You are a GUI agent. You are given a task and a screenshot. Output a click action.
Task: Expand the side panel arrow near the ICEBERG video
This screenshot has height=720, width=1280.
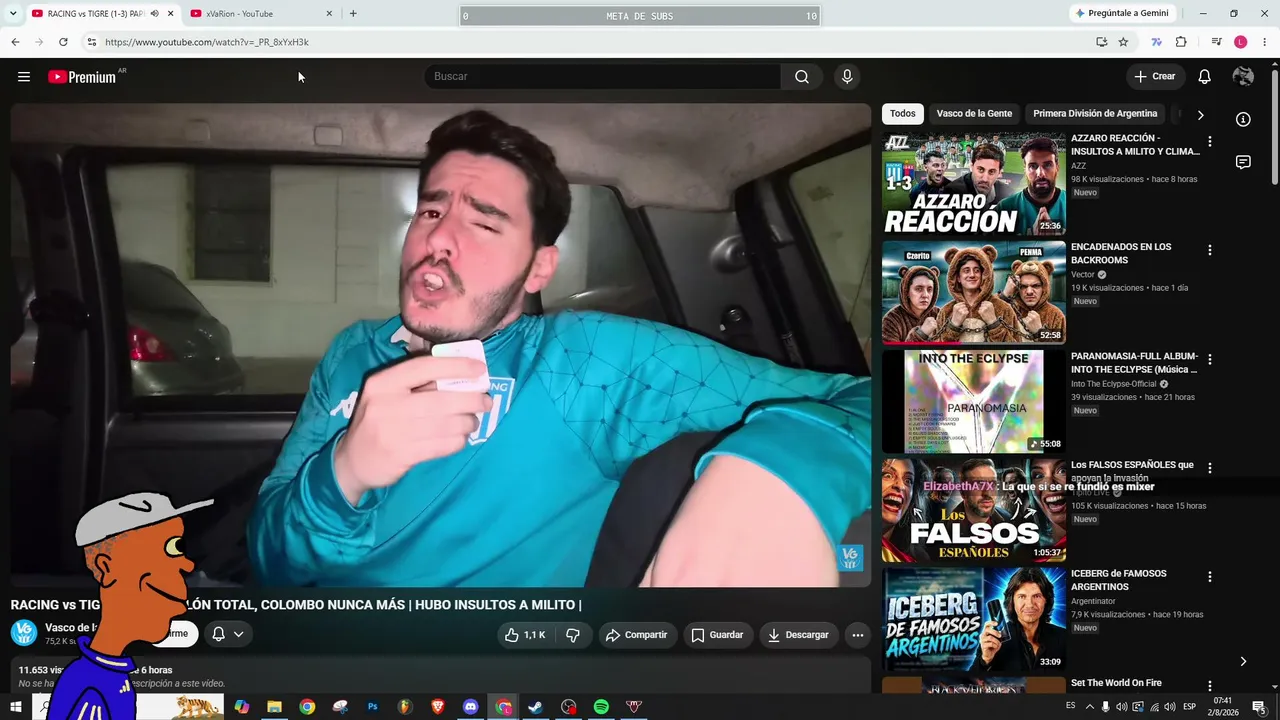click(1243, 661)
